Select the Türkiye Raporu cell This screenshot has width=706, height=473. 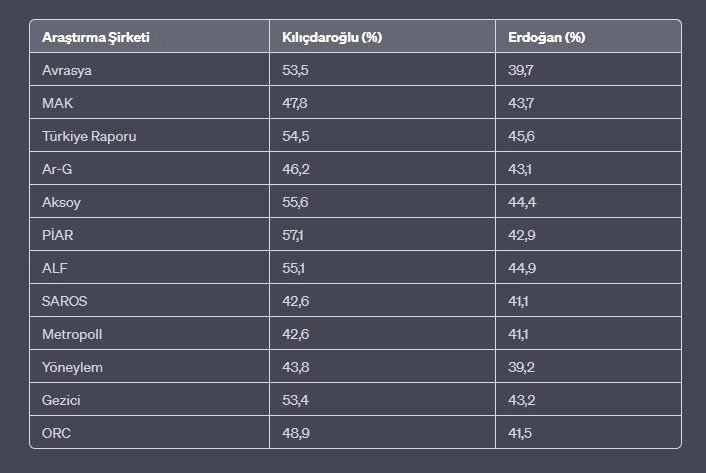tap(149, 135)
